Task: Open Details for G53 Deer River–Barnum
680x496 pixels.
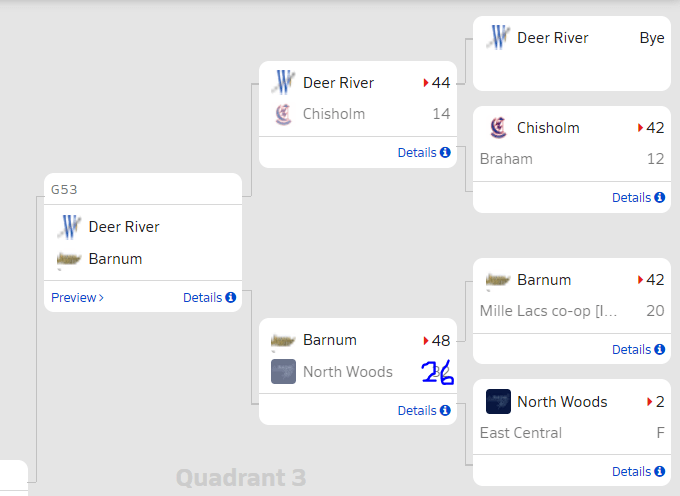Action: click(209, 297)
